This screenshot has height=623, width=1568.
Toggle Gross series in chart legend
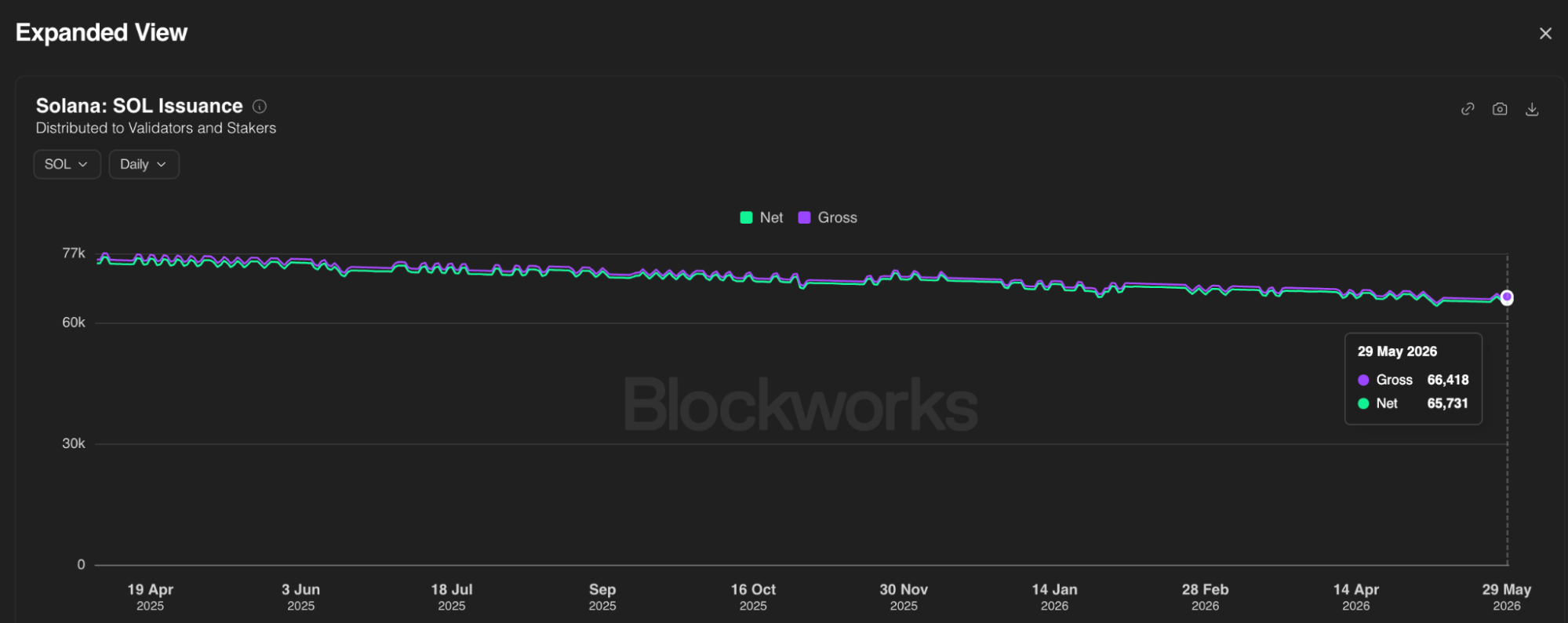point(828,217)
